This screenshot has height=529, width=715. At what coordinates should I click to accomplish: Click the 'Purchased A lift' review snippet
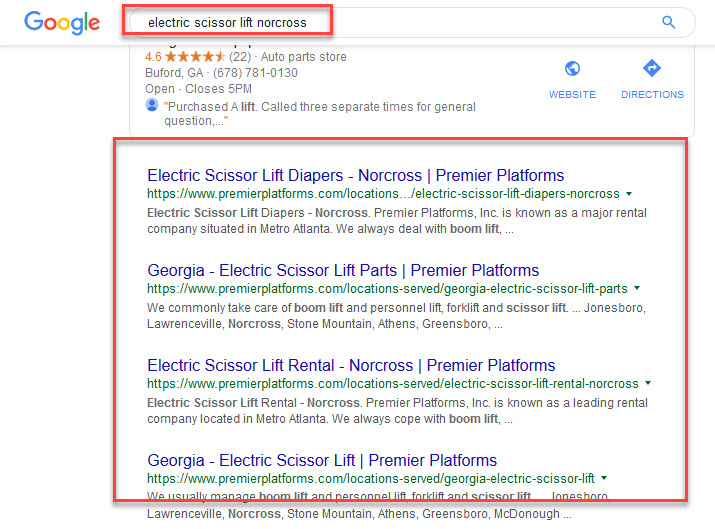point(320,114)
